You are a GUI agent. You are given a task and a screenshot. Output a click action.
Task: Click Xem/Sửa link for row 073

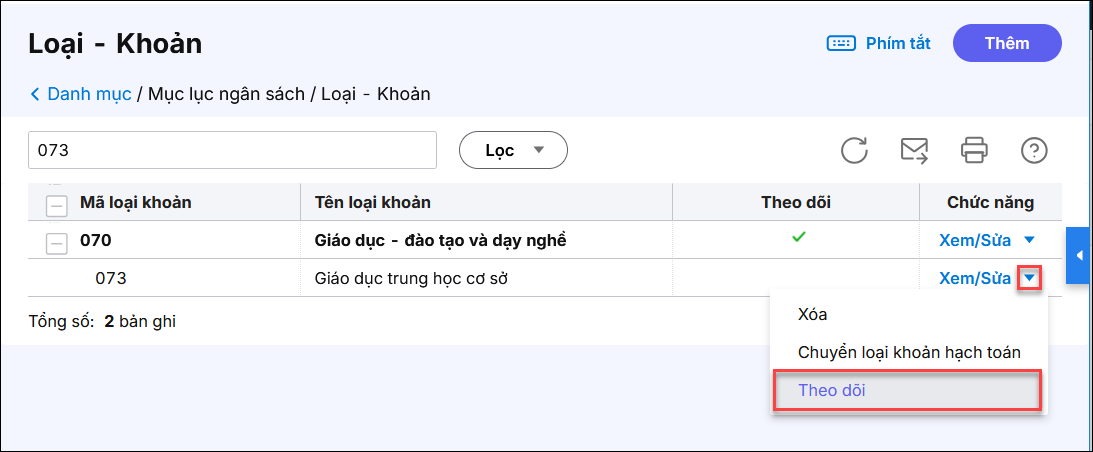point(974,278)
